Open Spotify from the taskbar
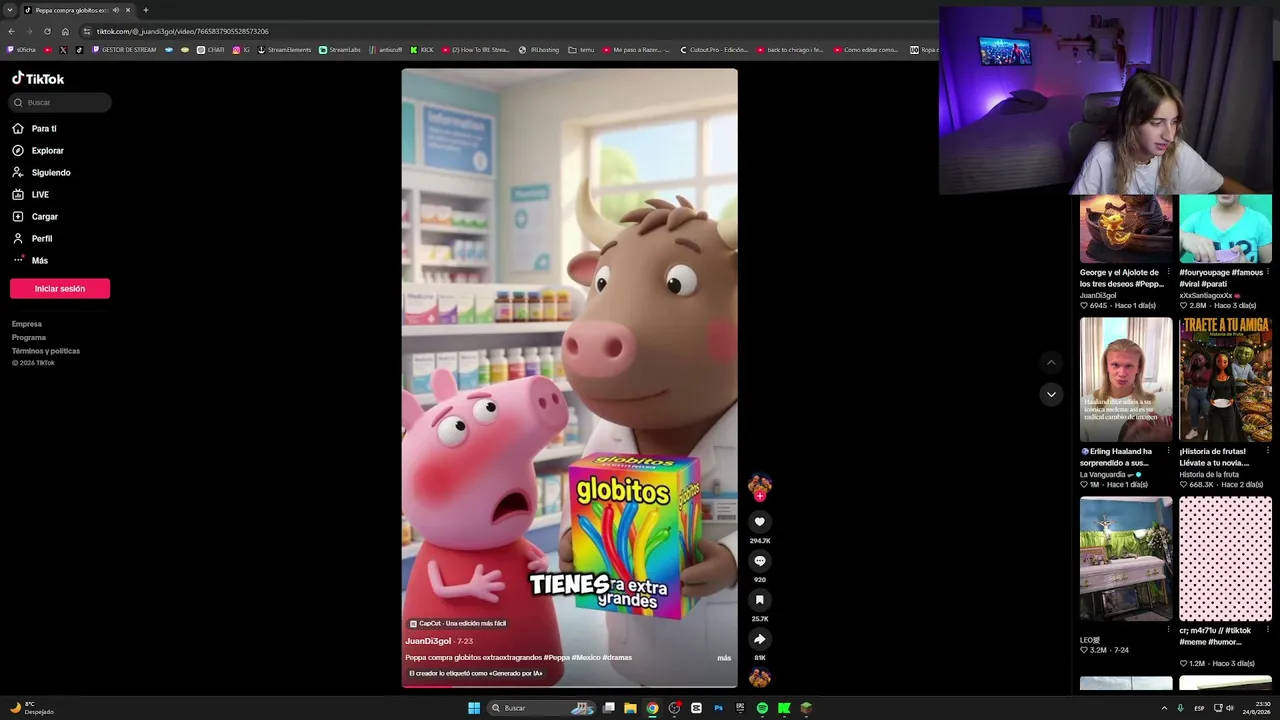Viewport: 1280px width, 720px height. point(762,708)
